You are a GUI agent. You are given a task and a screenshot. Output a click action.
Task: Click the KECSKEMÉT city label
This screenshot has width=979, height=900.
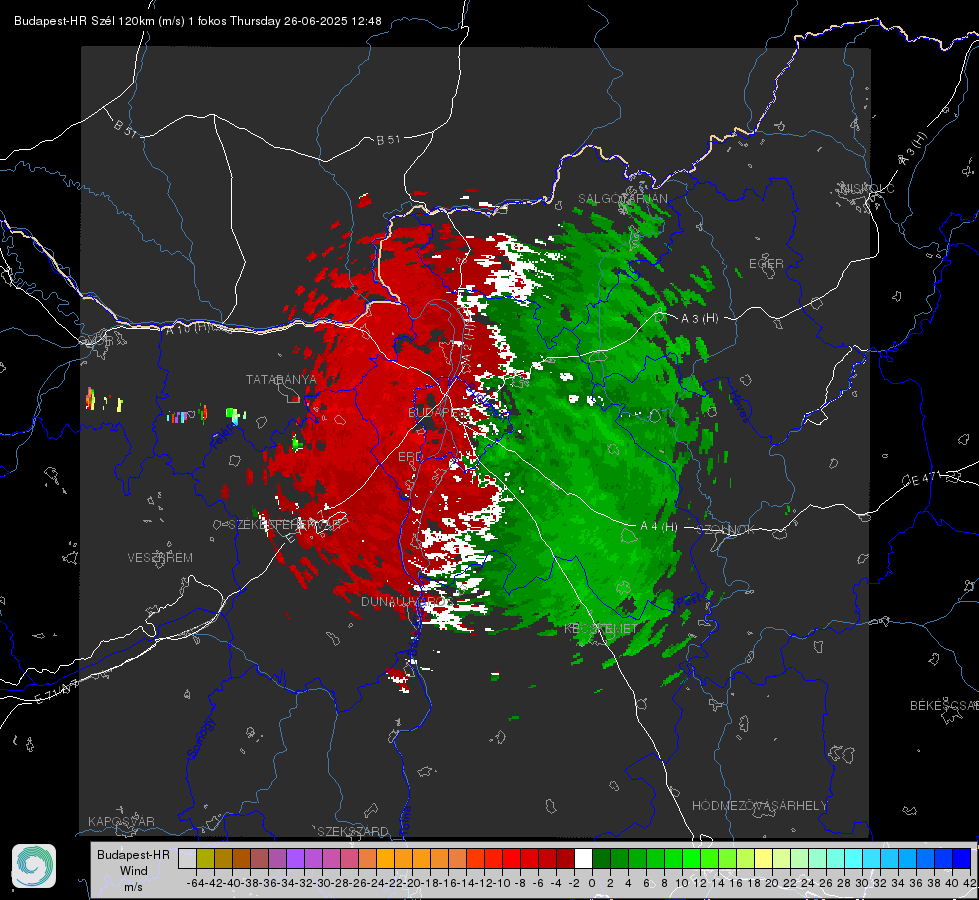[601, 629]
